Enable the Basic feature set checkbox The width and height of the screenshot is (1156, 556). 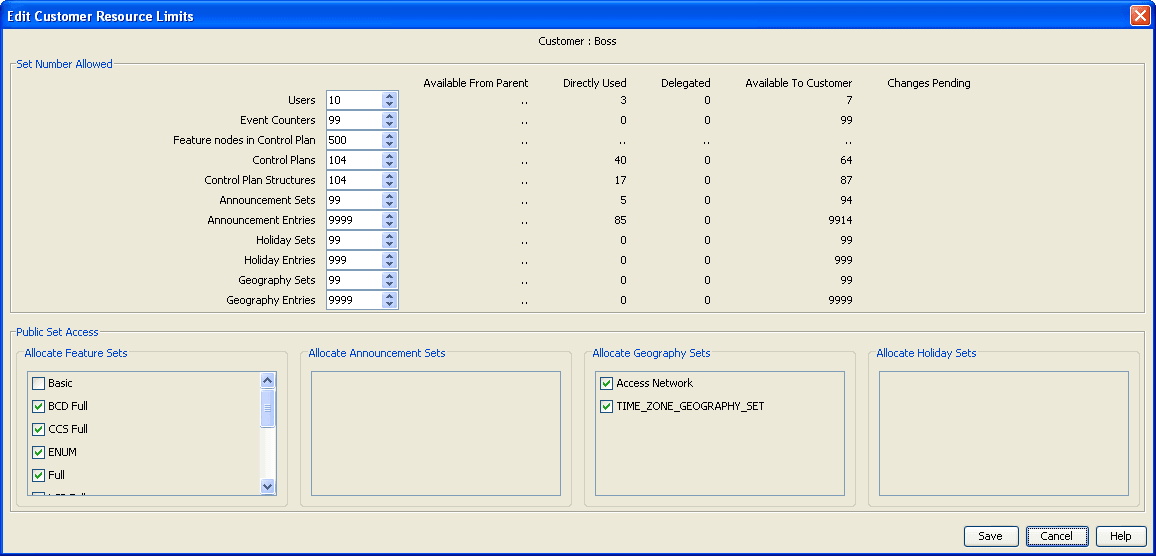click(x=38, y=383)
